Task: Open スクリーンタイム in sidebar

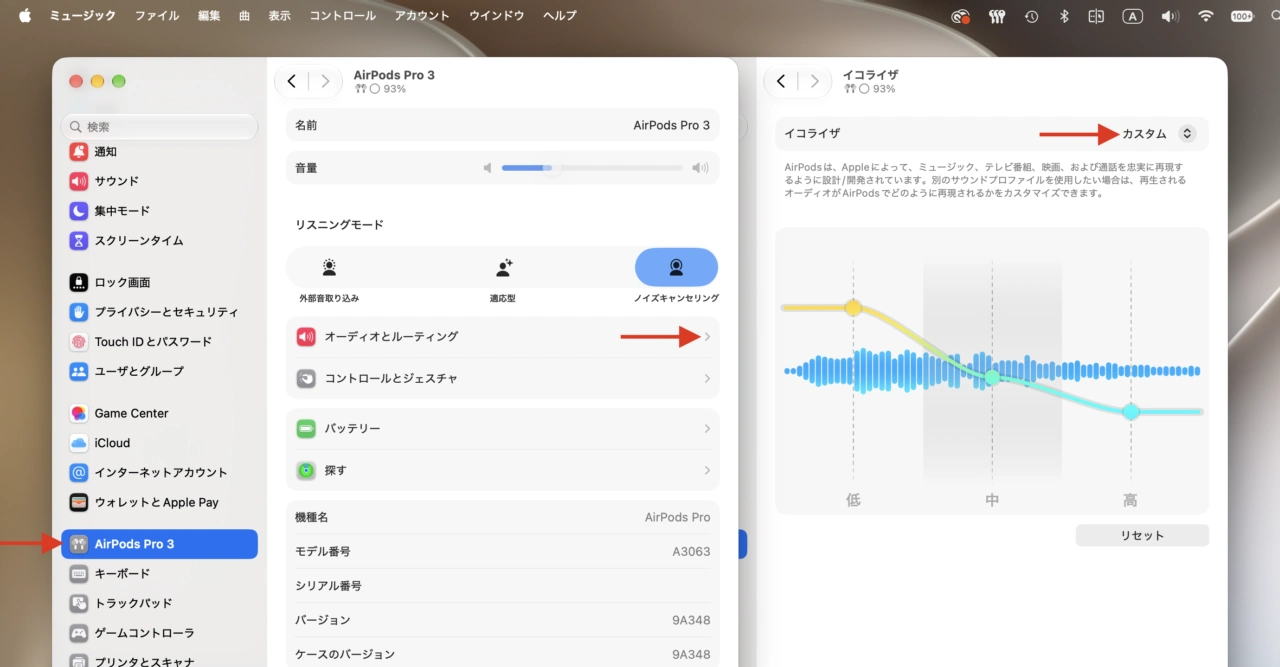Action: [x=160, y=241]
